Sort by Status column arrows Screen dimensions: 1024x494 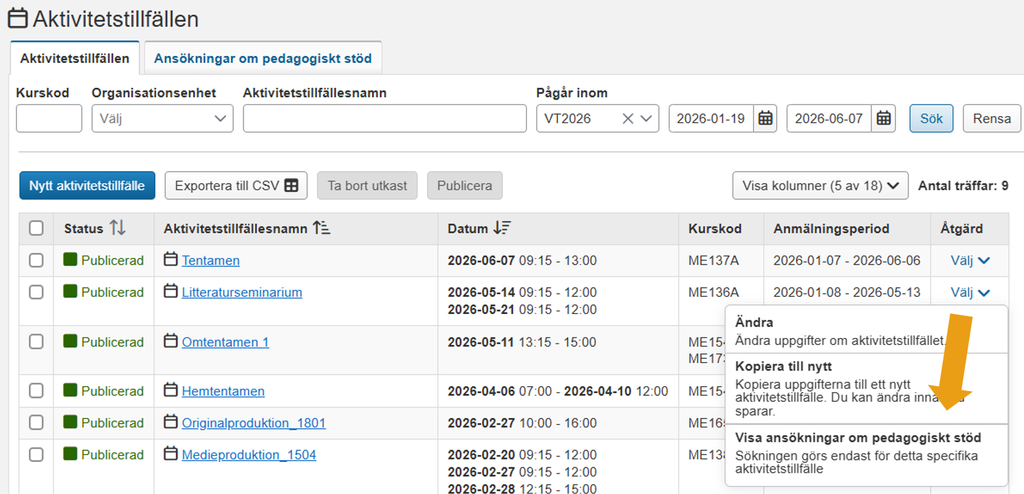pos(118,228)
